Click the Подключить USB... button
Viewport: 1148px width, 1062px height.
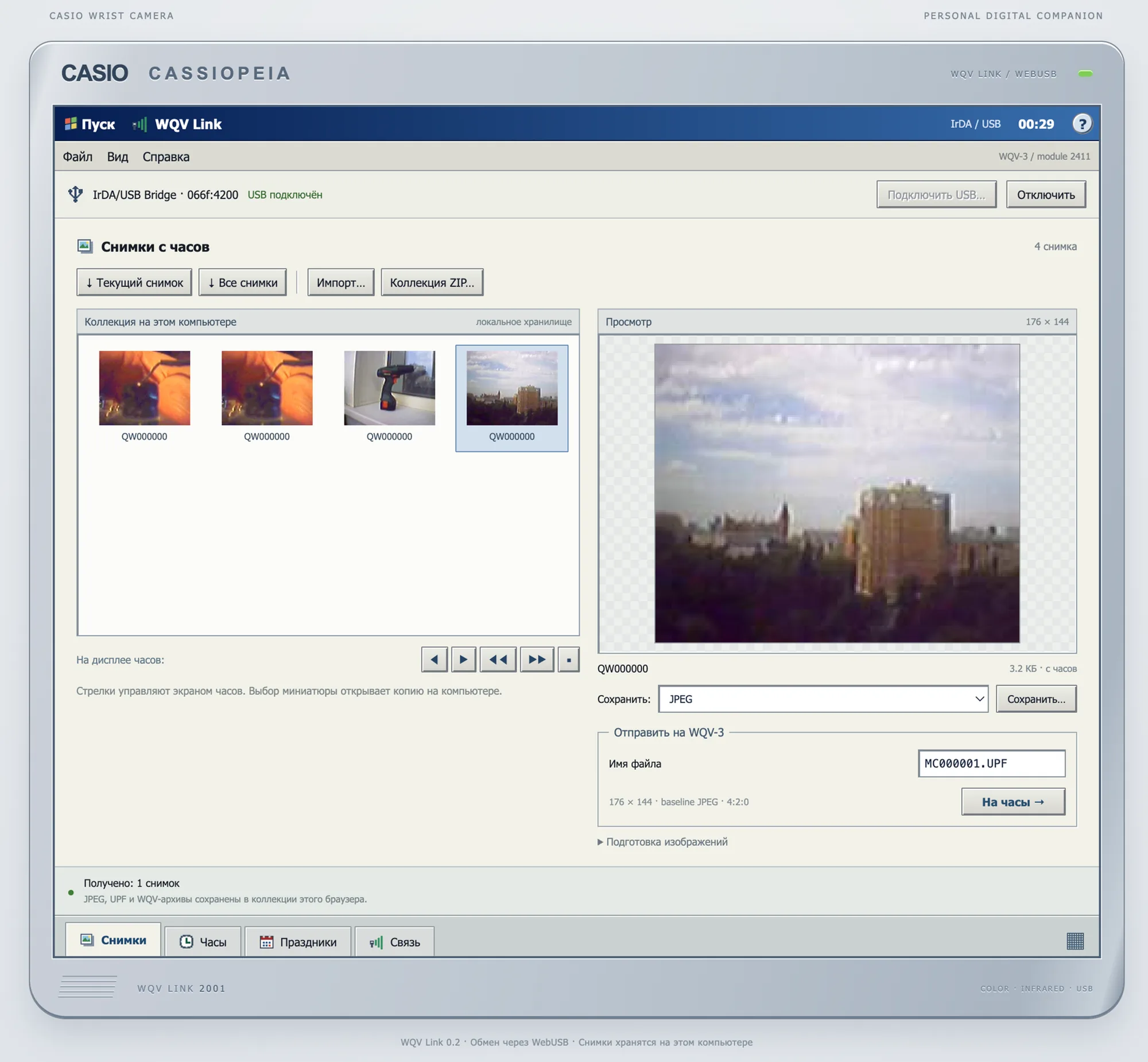936,194
